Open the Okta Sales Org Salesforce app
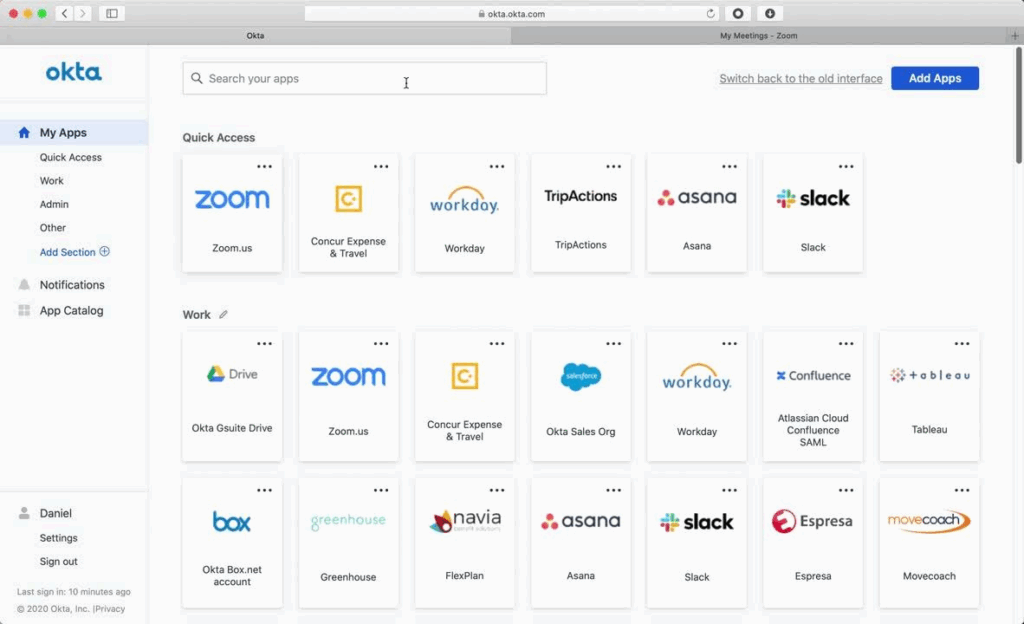The height and width of the screenshot is (624, 1024). coord(580,395)
